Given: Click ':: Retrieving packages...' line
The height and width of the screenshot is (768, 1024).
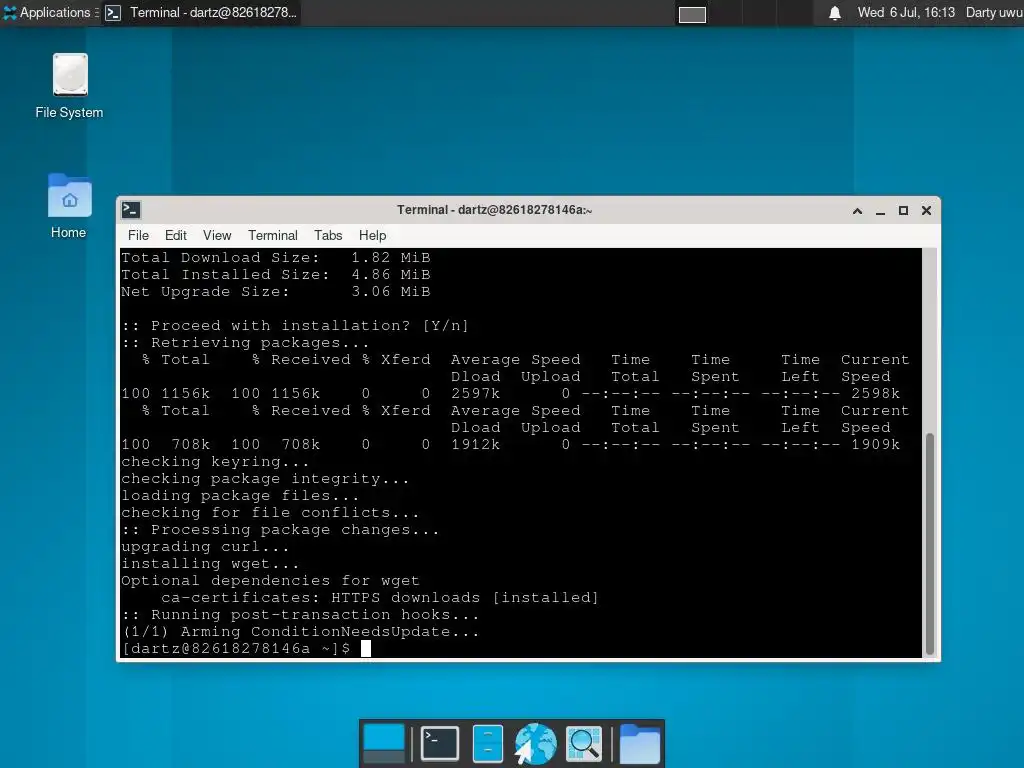Looking at the screenshot, I should 245,342.
